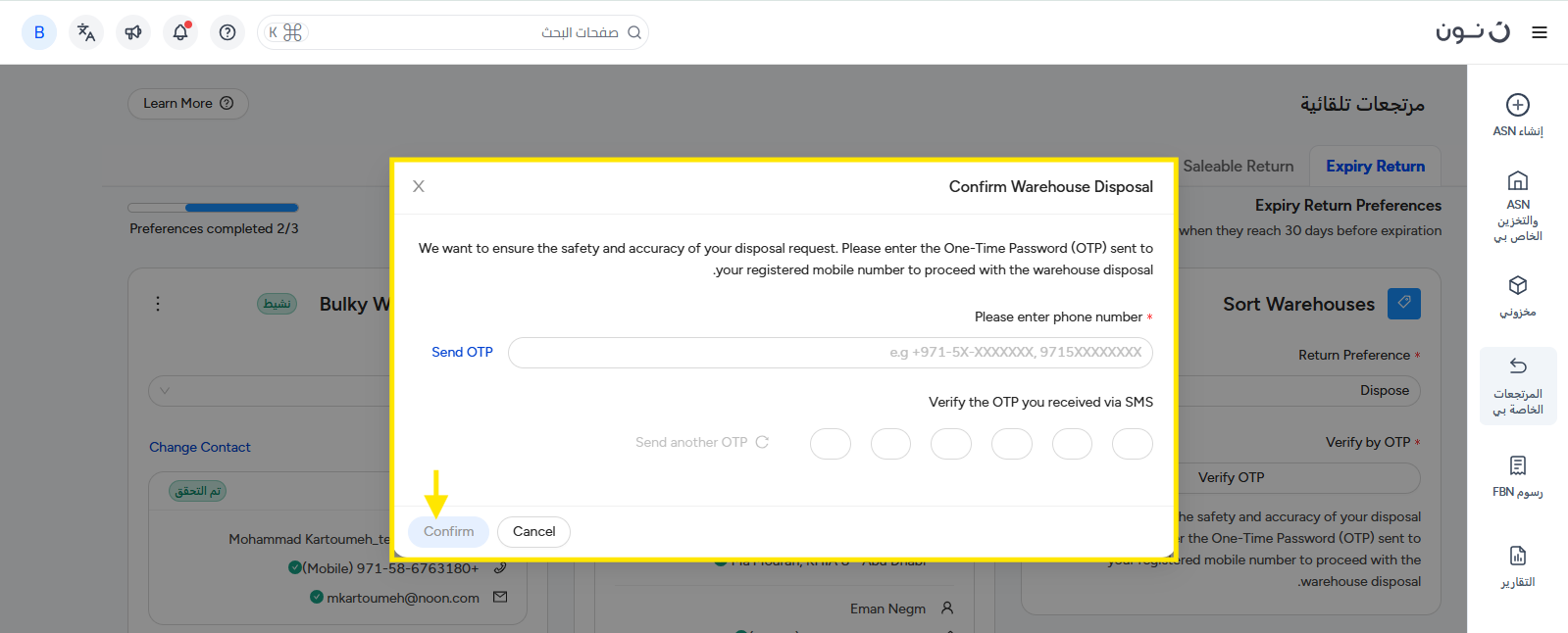This screenshot has height=633, width=1568.
Task: Close the Confirm Warehouse Disposal dialog
Action: (x=419, y=186)
